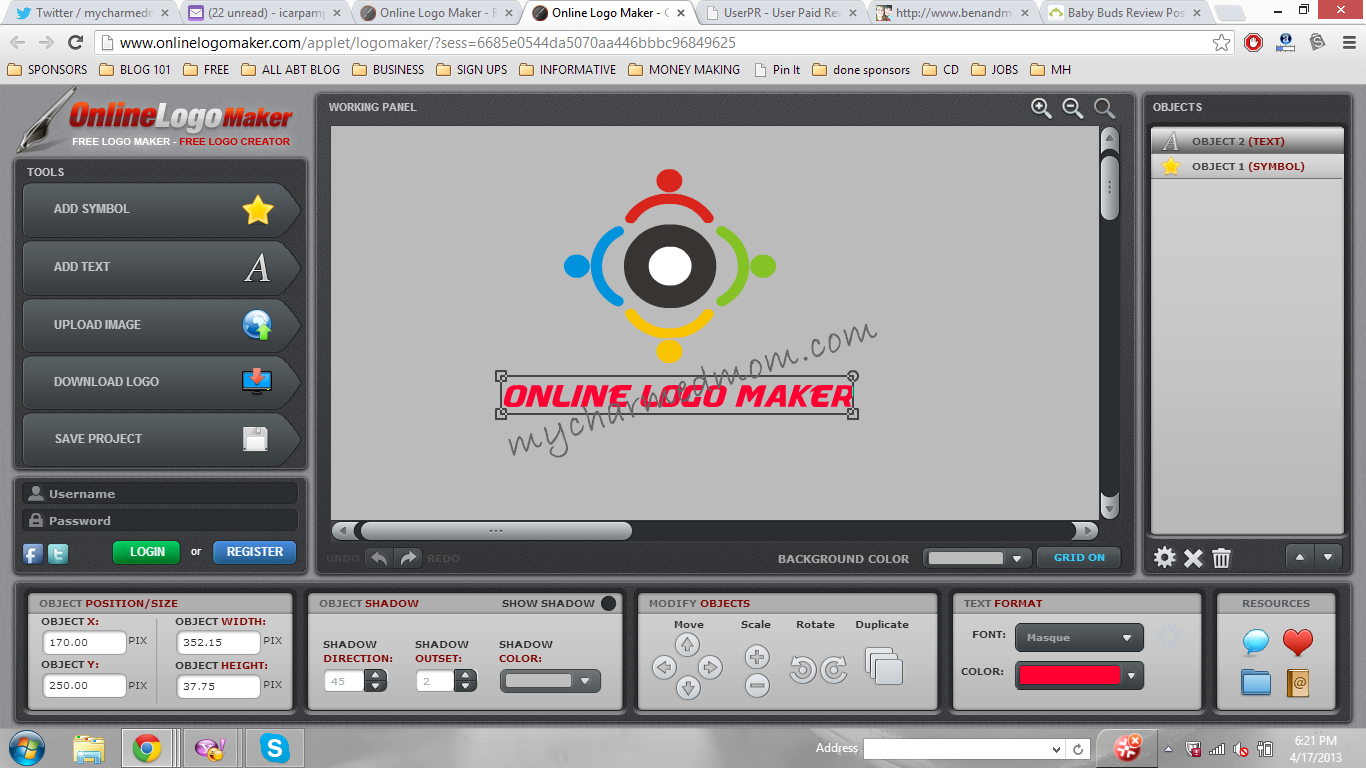Click the red text color swatch
The height and width of the screenshot is (768, 1366).
point(1068,675)
